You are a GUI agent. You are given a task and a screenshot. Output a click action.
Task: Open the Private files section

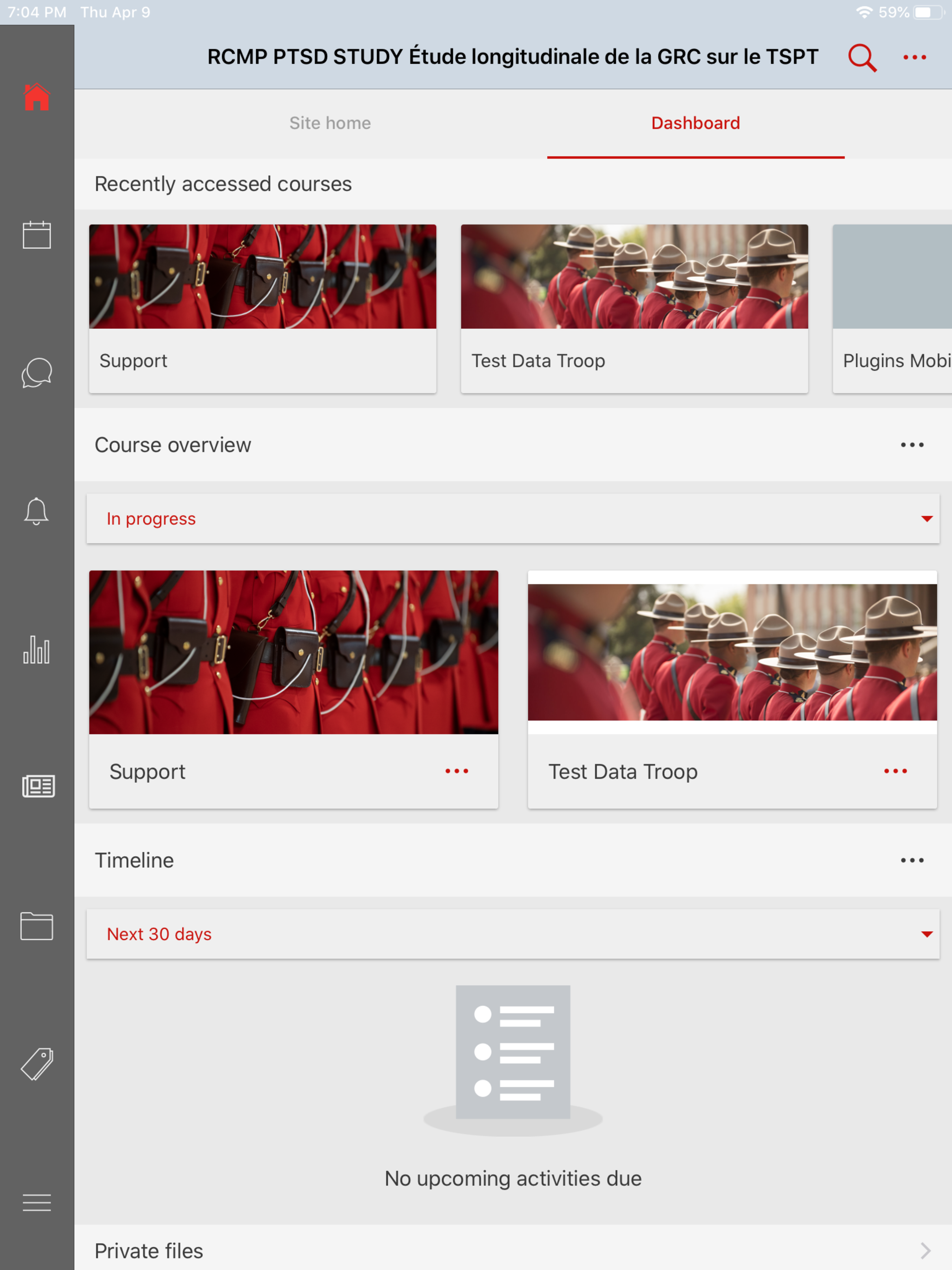(513, 1248)
